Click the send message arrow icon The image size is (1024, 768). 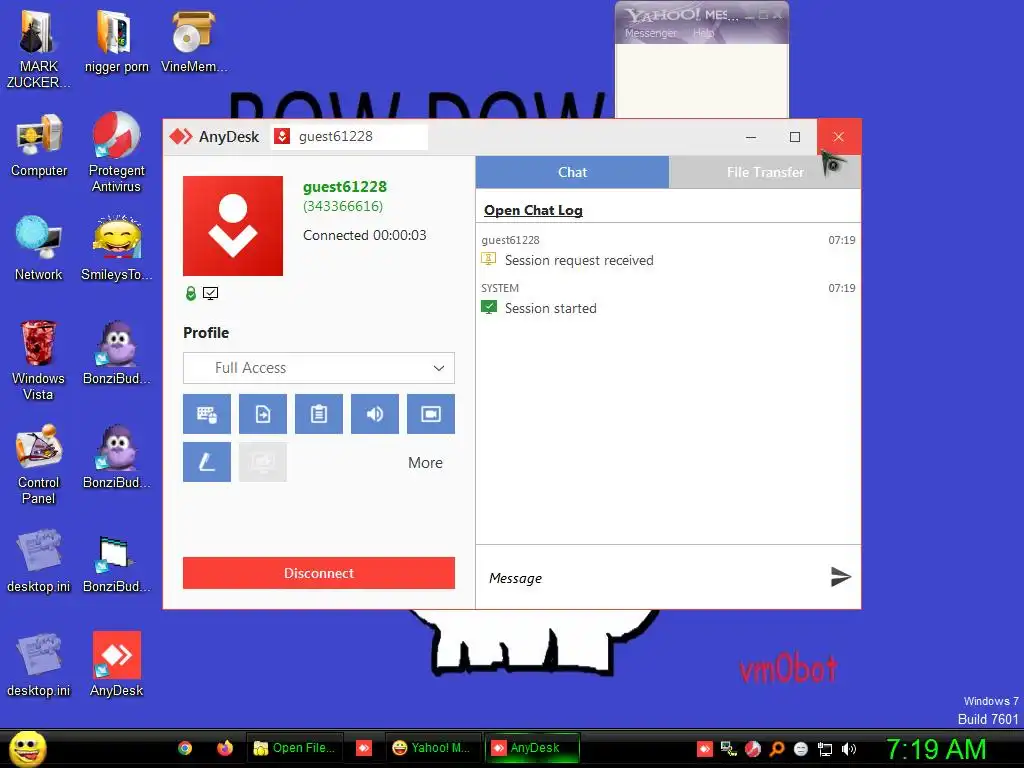(840, 577)
